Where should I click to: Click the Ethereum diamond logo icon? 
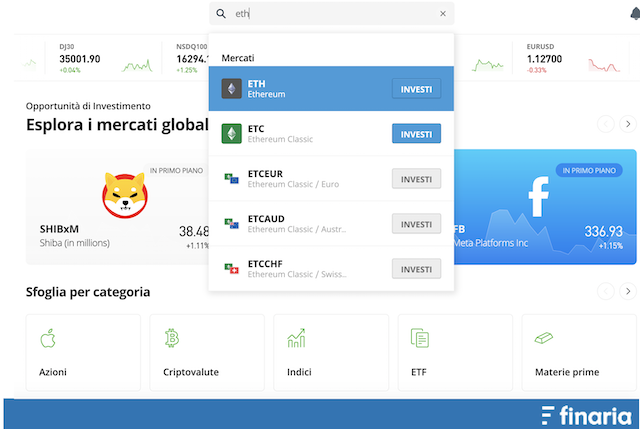(231, 89)
